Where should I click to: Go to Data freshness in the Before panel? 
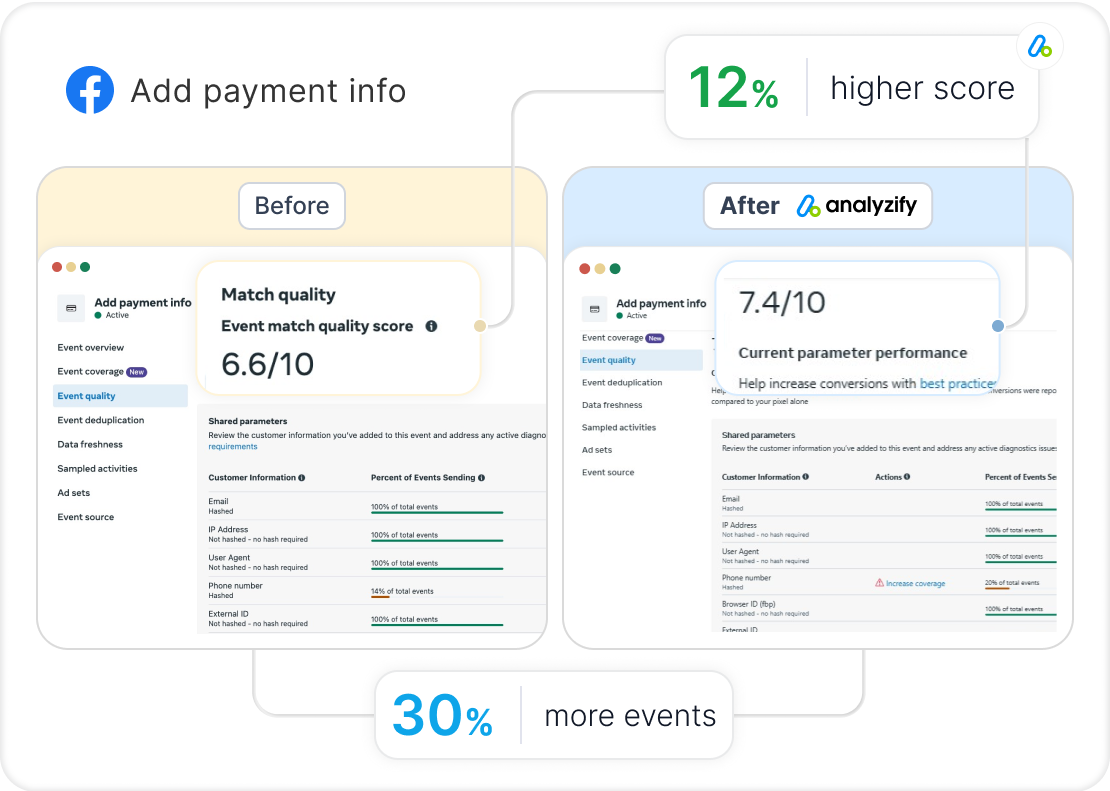[90, 445]
